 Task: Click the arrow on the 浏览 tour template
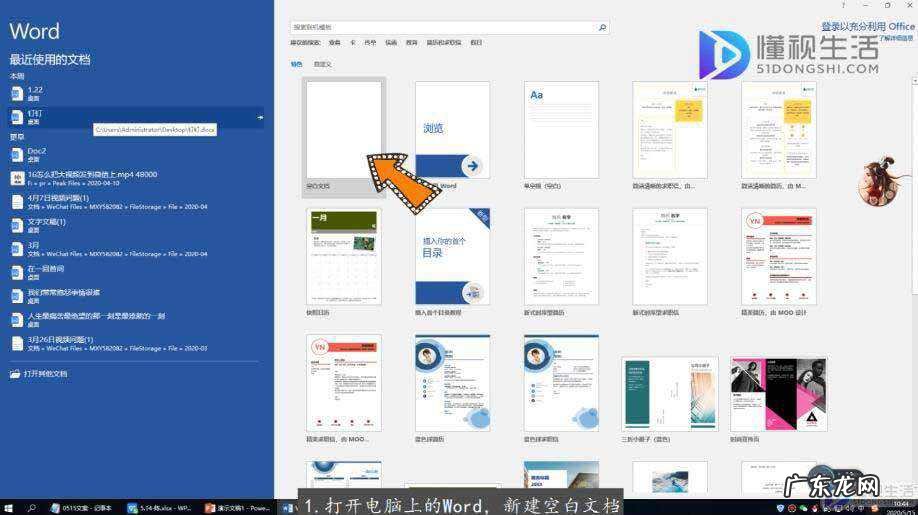[x=472, y=166]
